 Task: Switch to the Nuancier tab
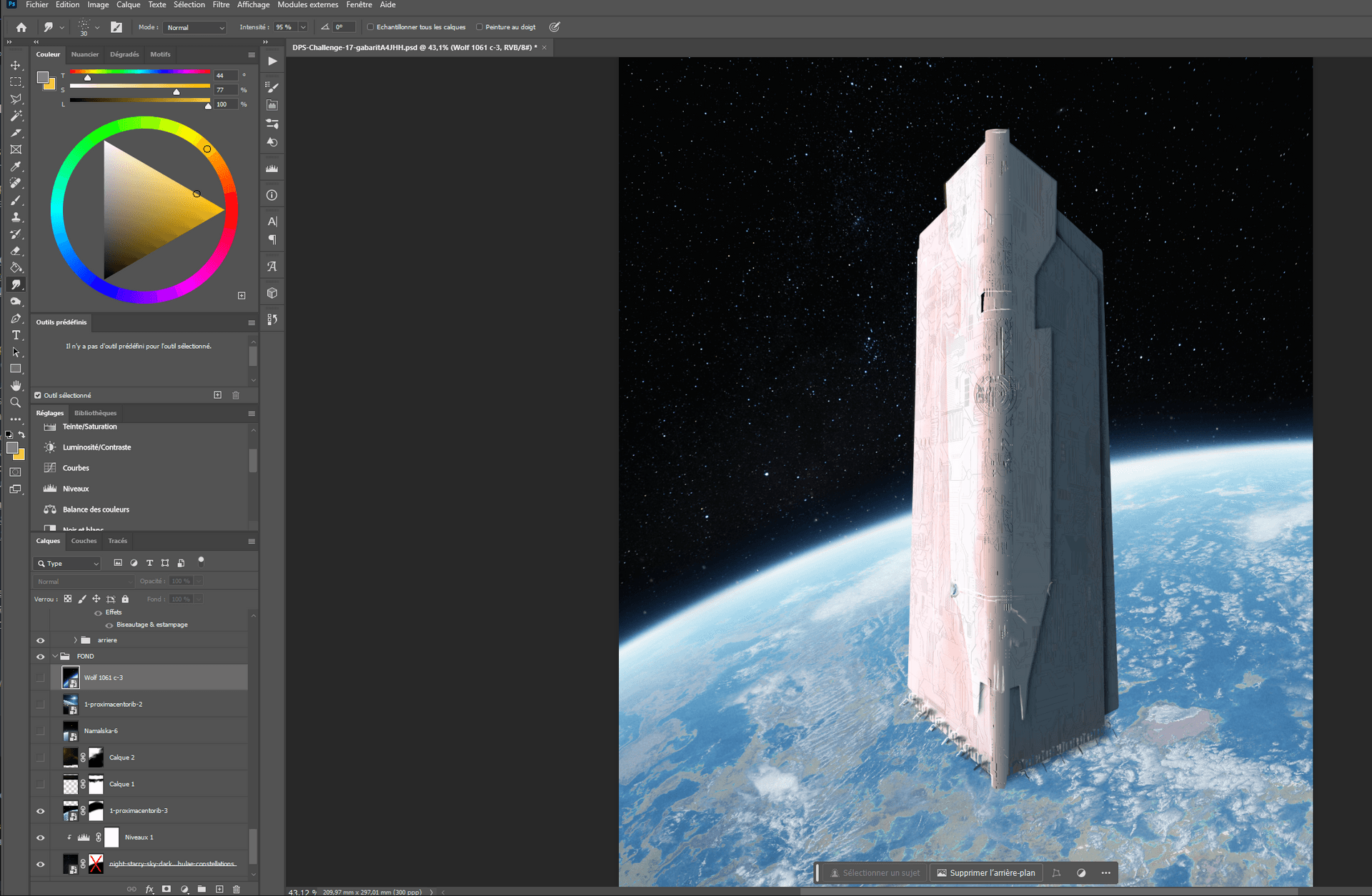coord(85,54)
